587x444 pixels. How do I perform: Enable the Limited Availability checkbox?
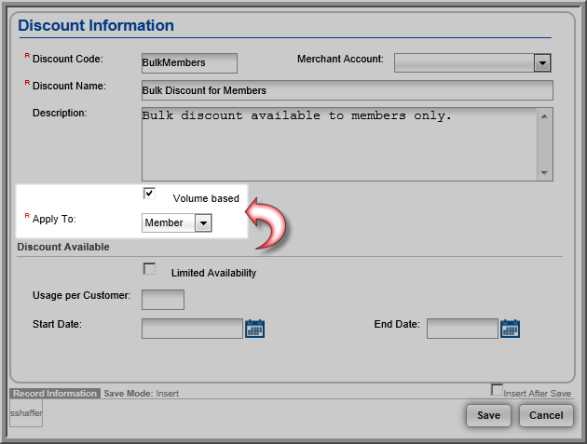(149, 269)
